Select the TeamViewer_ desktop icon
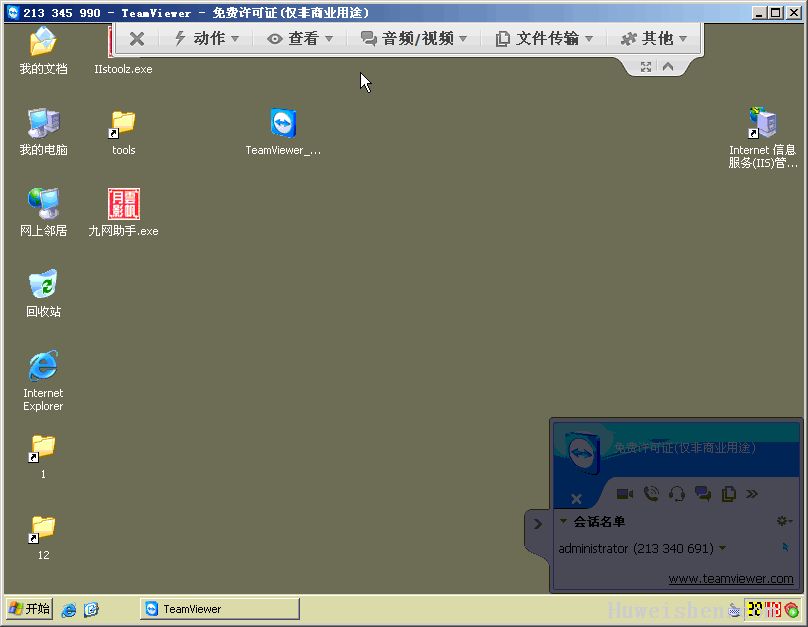This screenshot has height=627, width=808. 283,131
